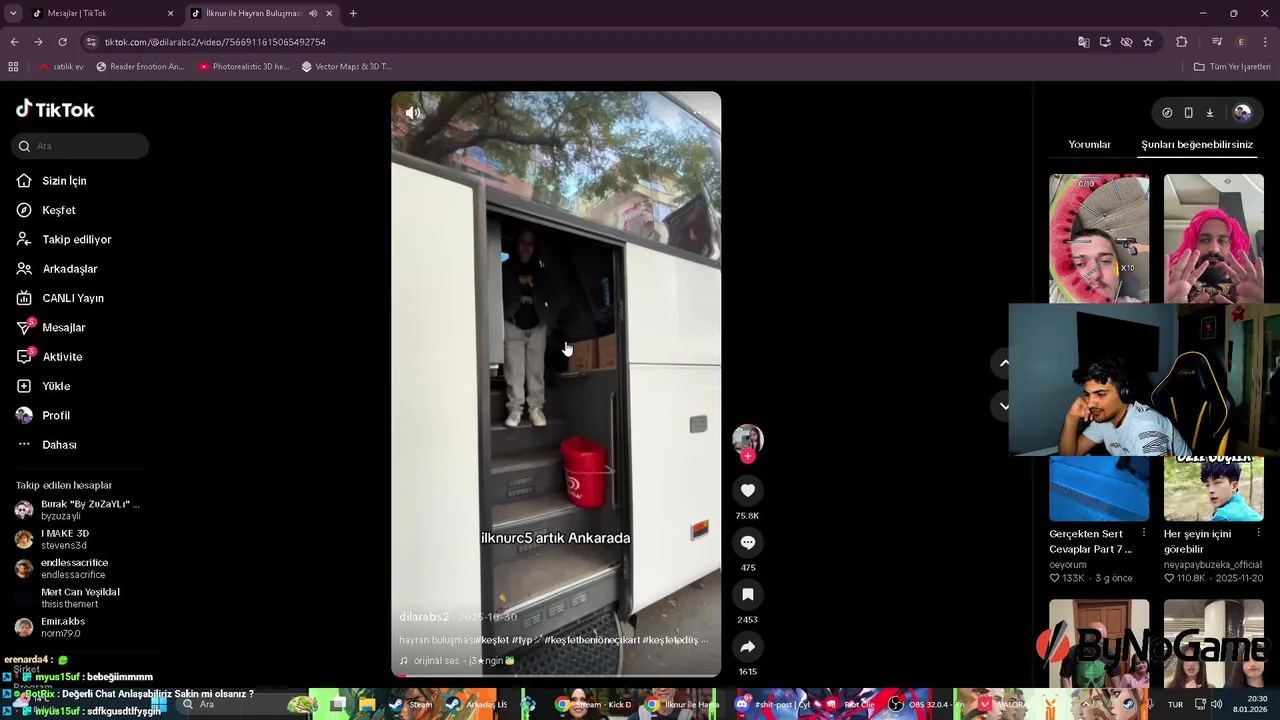The width and height of the screenshot is (1280, 720).
Task: Open profile avatar in TikTok top pill
Action: pyautogui.click(x=1242, y=113)
